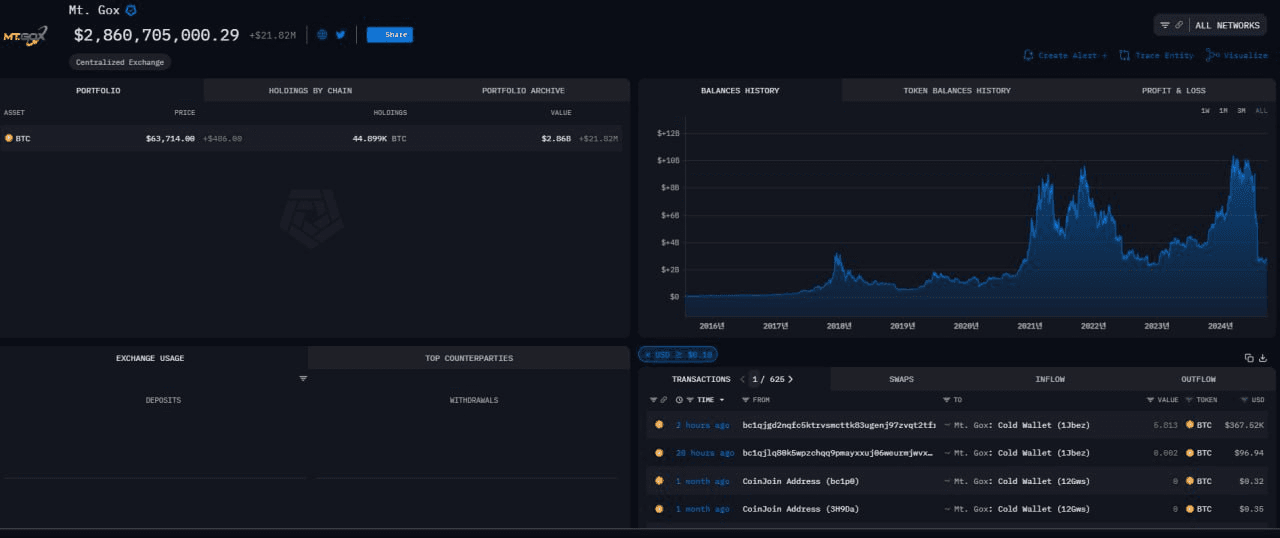Open the Inflow tab
This screenshot has width=1280, height=538.
pyautogui.click(x=1050, y=379)
